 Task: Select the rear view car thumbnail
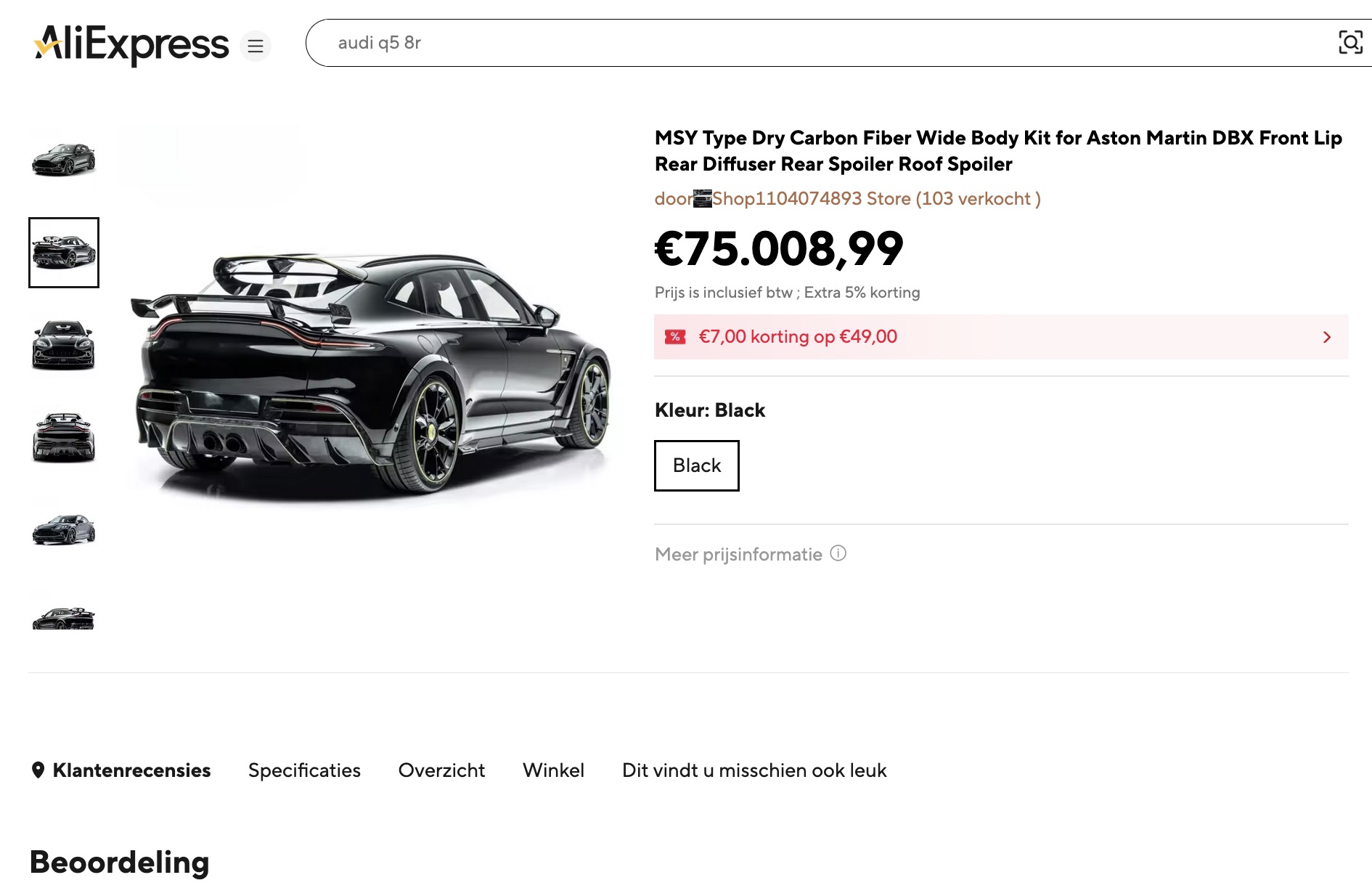pos(64,438)
